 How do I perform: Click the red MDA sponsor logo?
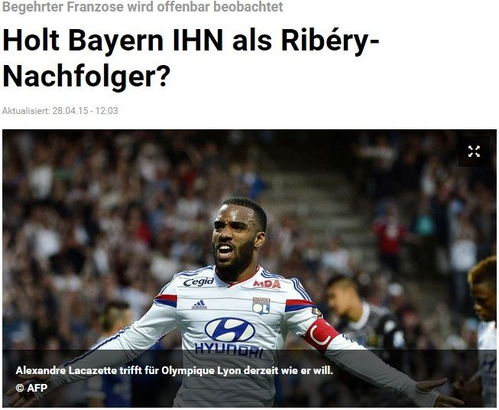(267, 284)
